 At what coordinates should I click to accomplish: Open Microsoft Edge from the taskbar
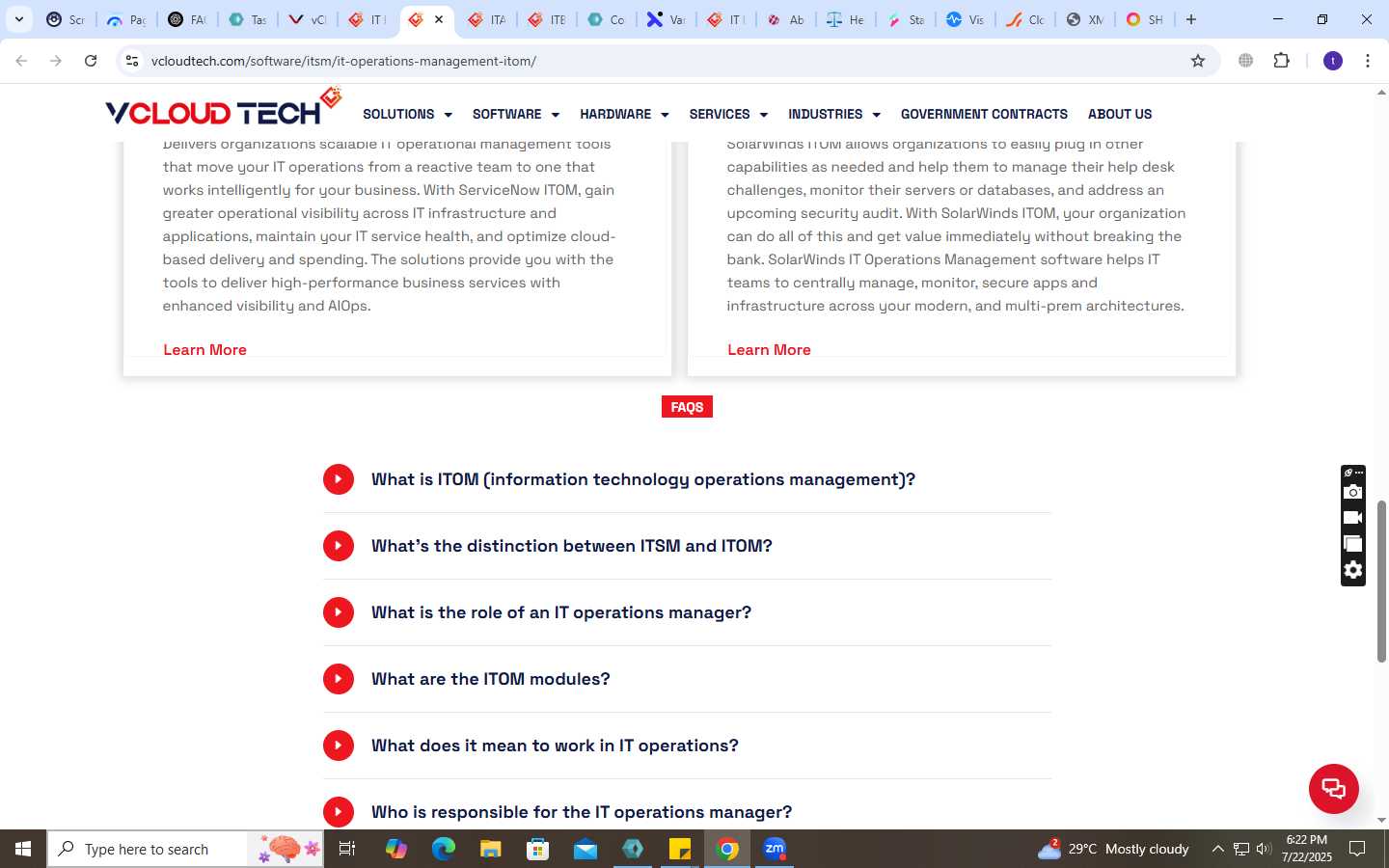tap(443, 849)
